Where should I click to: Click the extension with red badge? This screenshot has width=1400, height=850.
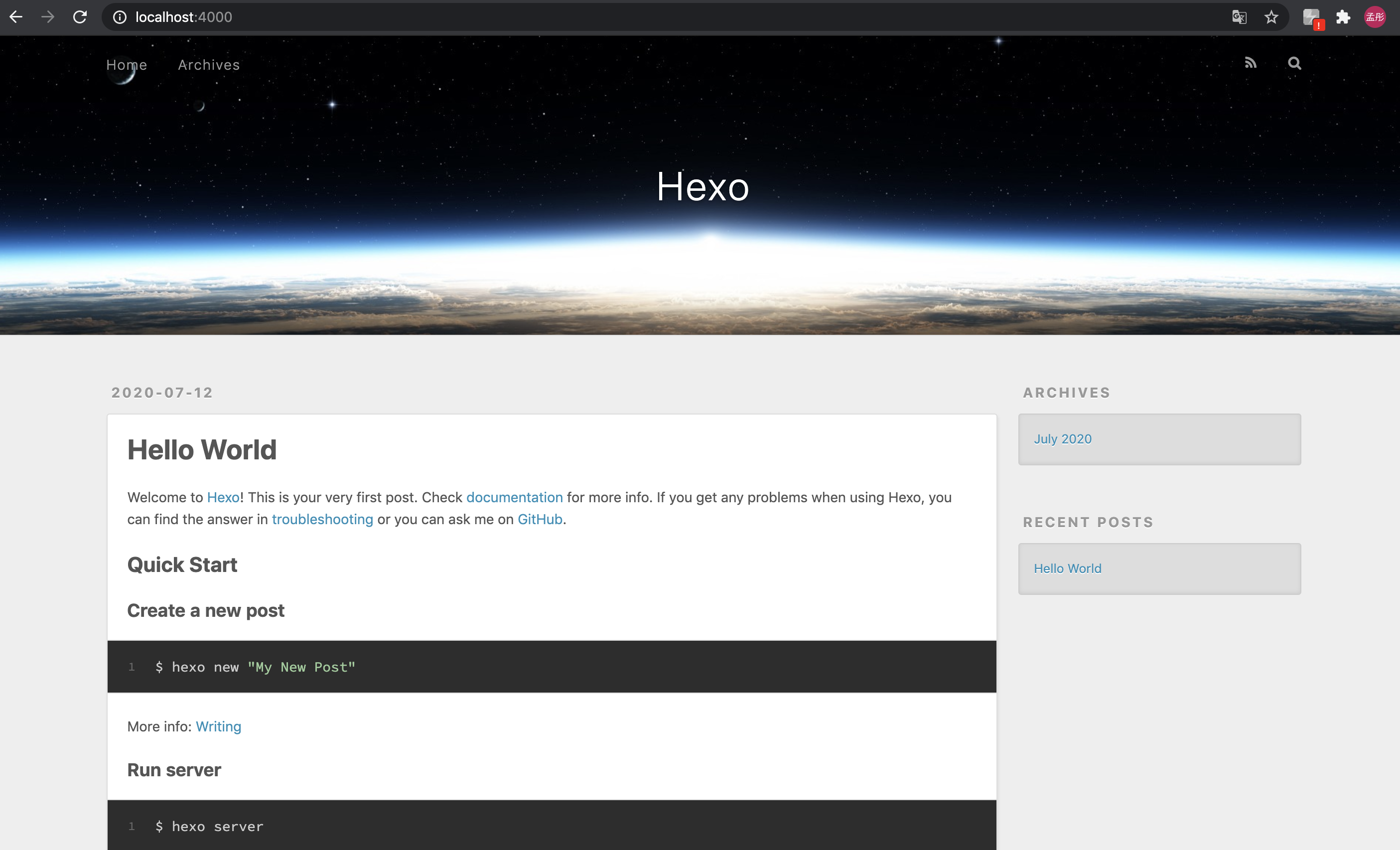[1312, 17]
